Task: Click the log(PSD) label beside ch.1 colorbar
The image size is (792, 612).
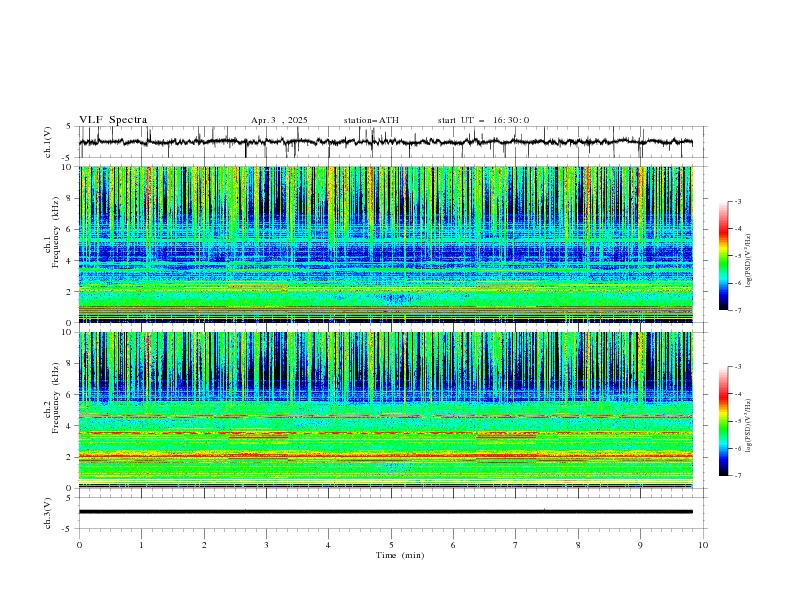Action: [x=748, y=261]
